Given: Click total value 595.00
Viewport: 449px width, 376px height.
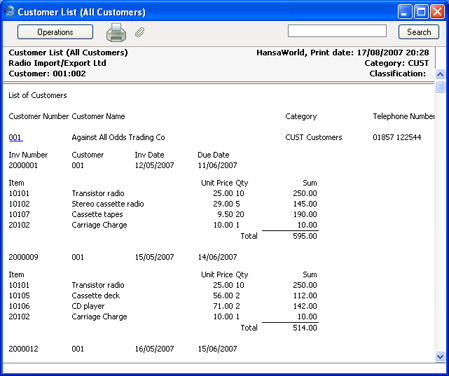Looking at the screenshot, I should tap(305, 236).
